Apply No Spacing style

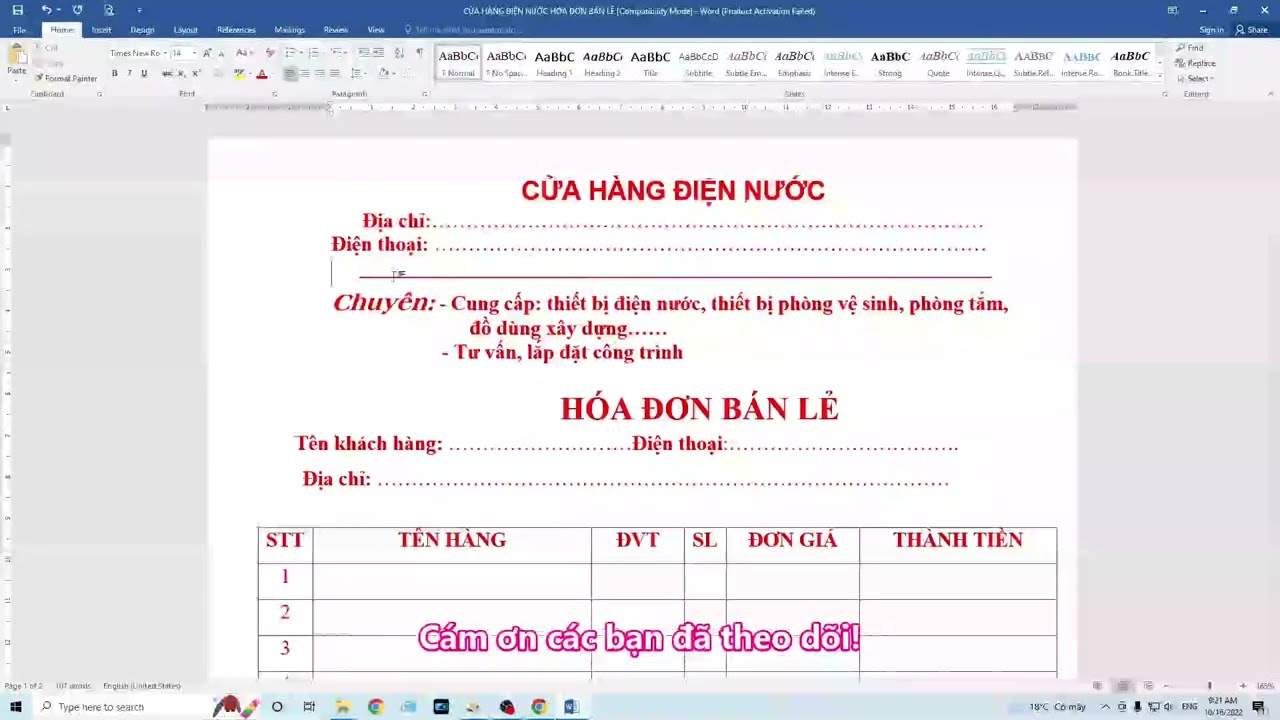click(x=506, y=62)
